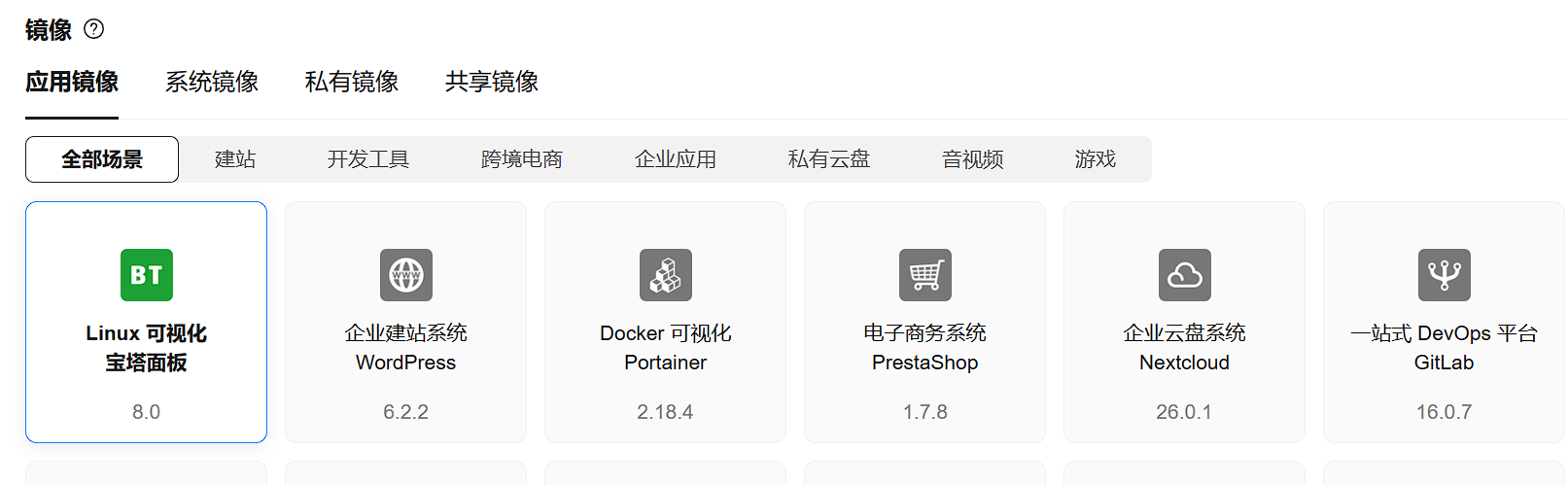Select the 私有云盘 scenario filter
This screenshot has height=485, width=1568.
coord(829,159)
